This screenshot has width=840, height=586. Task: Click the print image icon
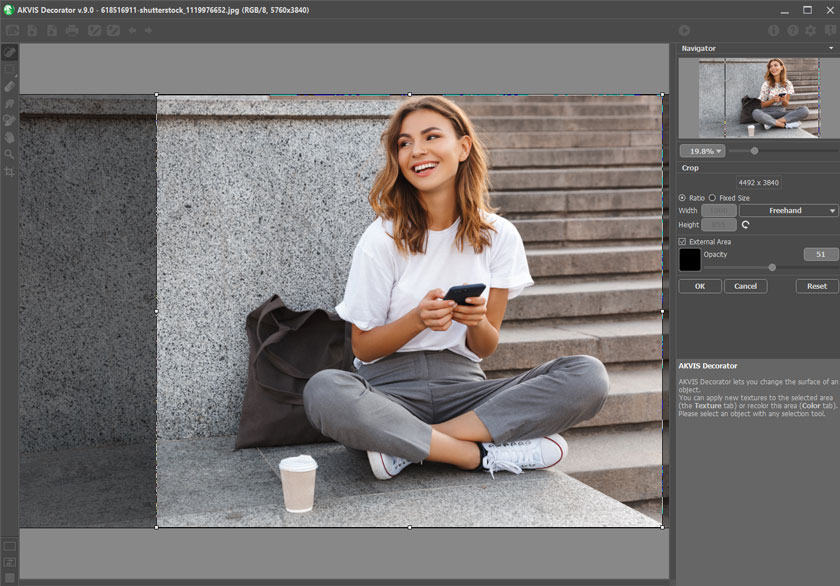(72, 31)
